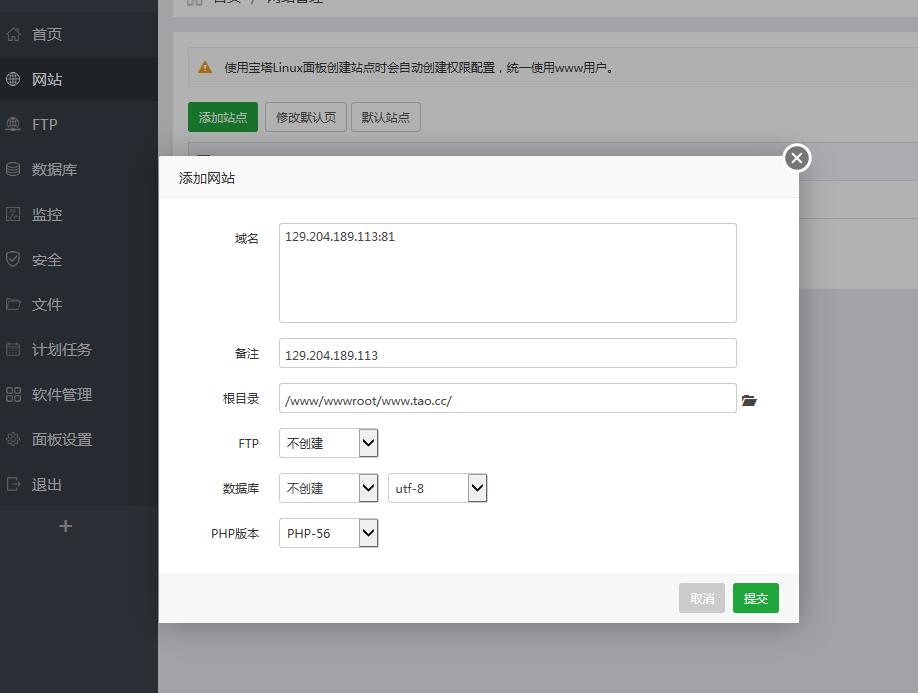
Task: Expand the database creation dropdown
Action: pyautogui.click(x=328, y=488)
